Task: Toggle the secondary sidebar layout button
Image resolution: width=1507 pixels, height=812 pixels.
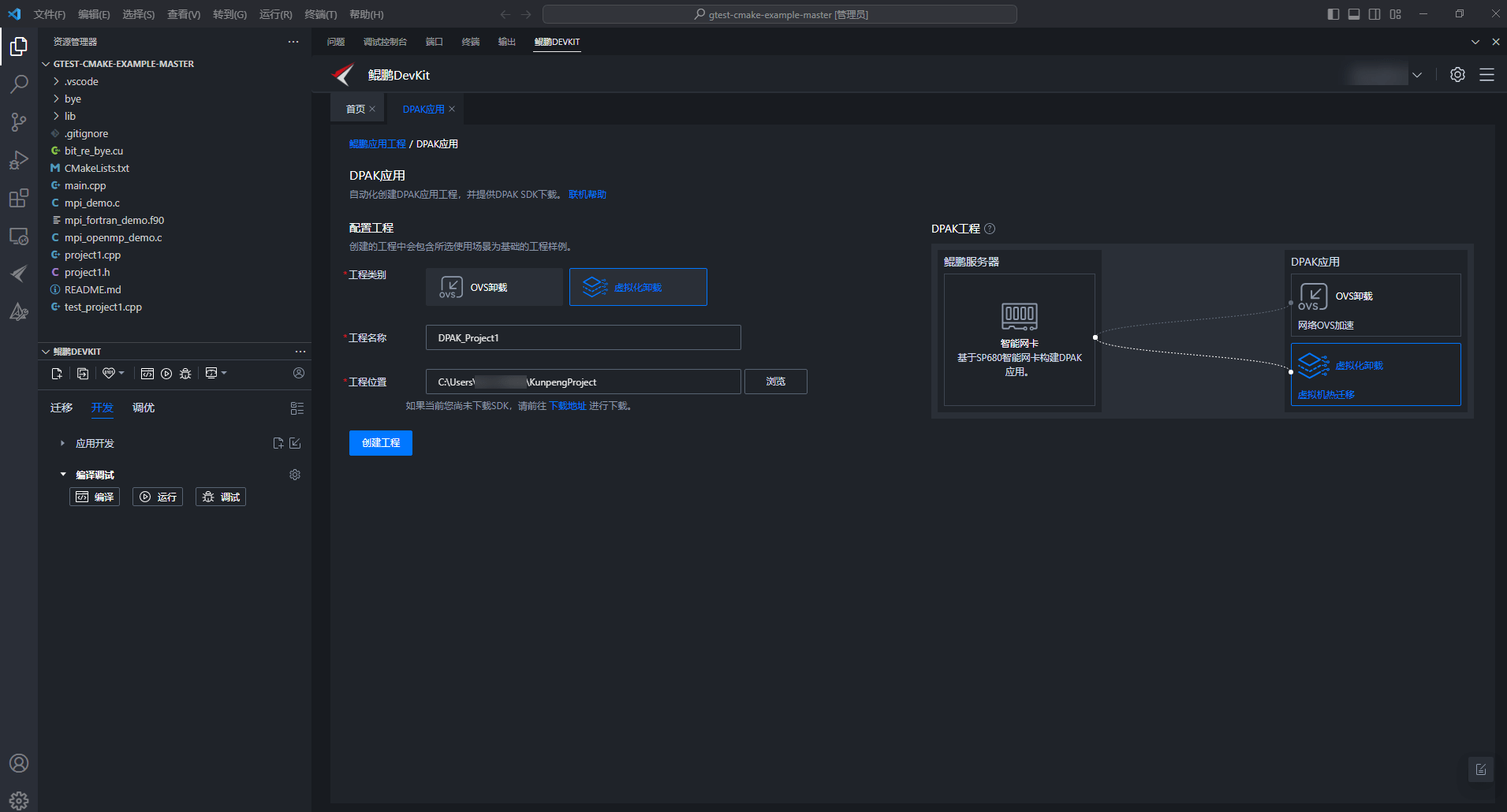Action: 1375,14
